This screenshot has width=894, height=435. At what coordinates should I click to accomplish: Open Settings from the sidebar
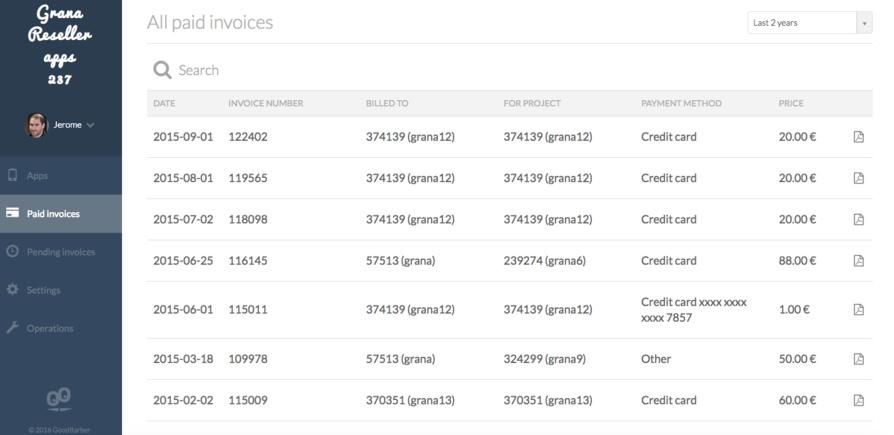point(43,290)
